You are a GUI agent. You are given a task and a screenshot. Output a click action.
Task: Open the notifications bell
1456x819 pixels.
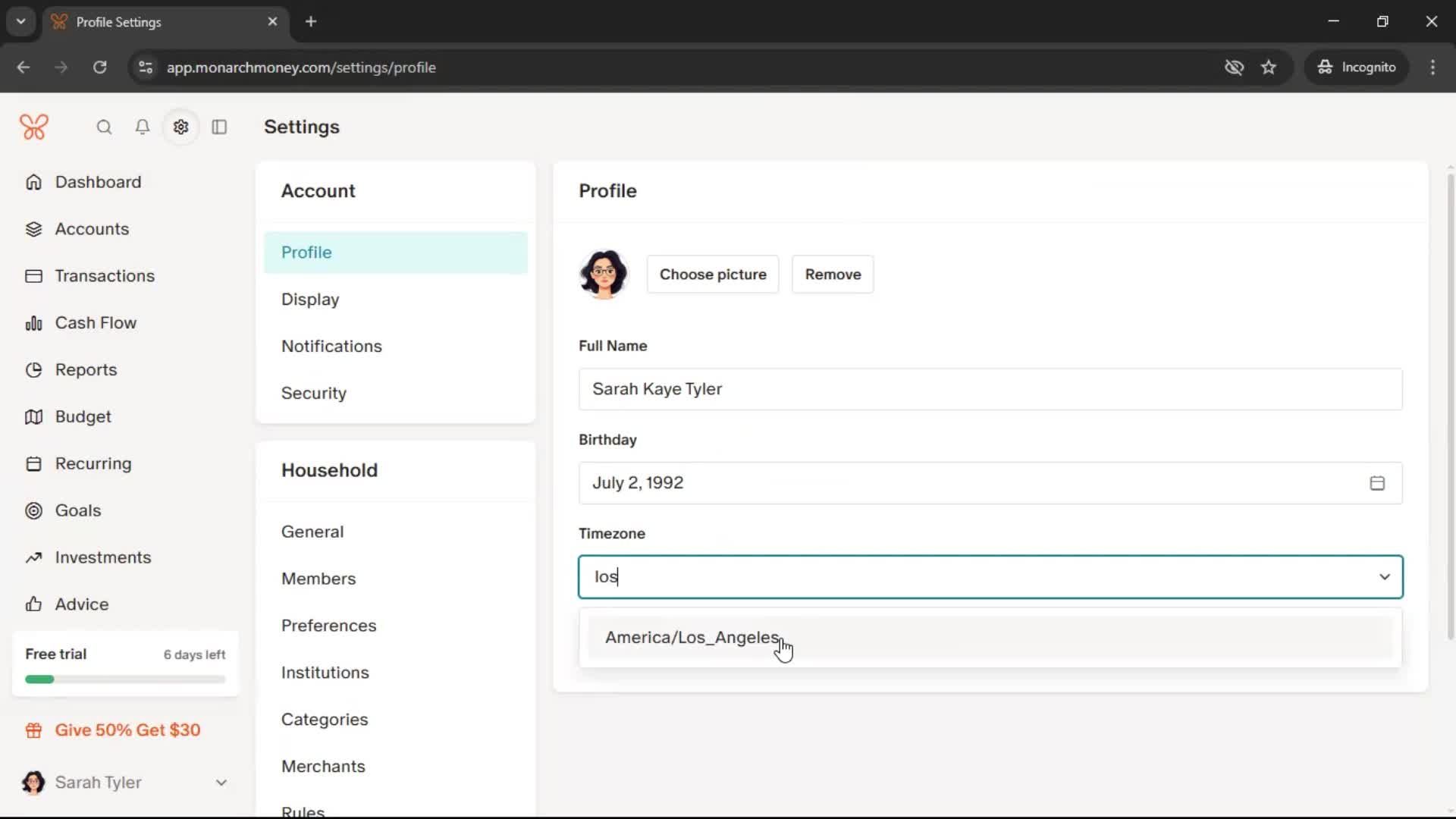coord(142,127)
